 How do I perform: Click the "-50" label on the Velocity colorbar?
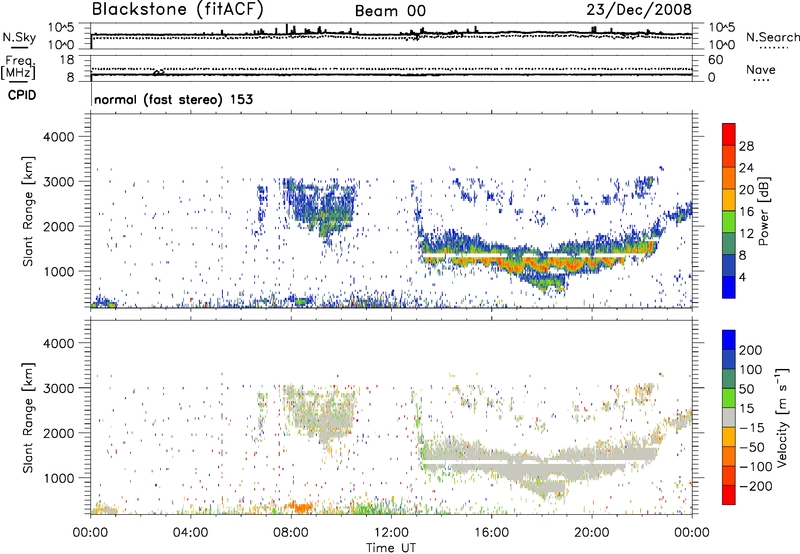point(752,447)
